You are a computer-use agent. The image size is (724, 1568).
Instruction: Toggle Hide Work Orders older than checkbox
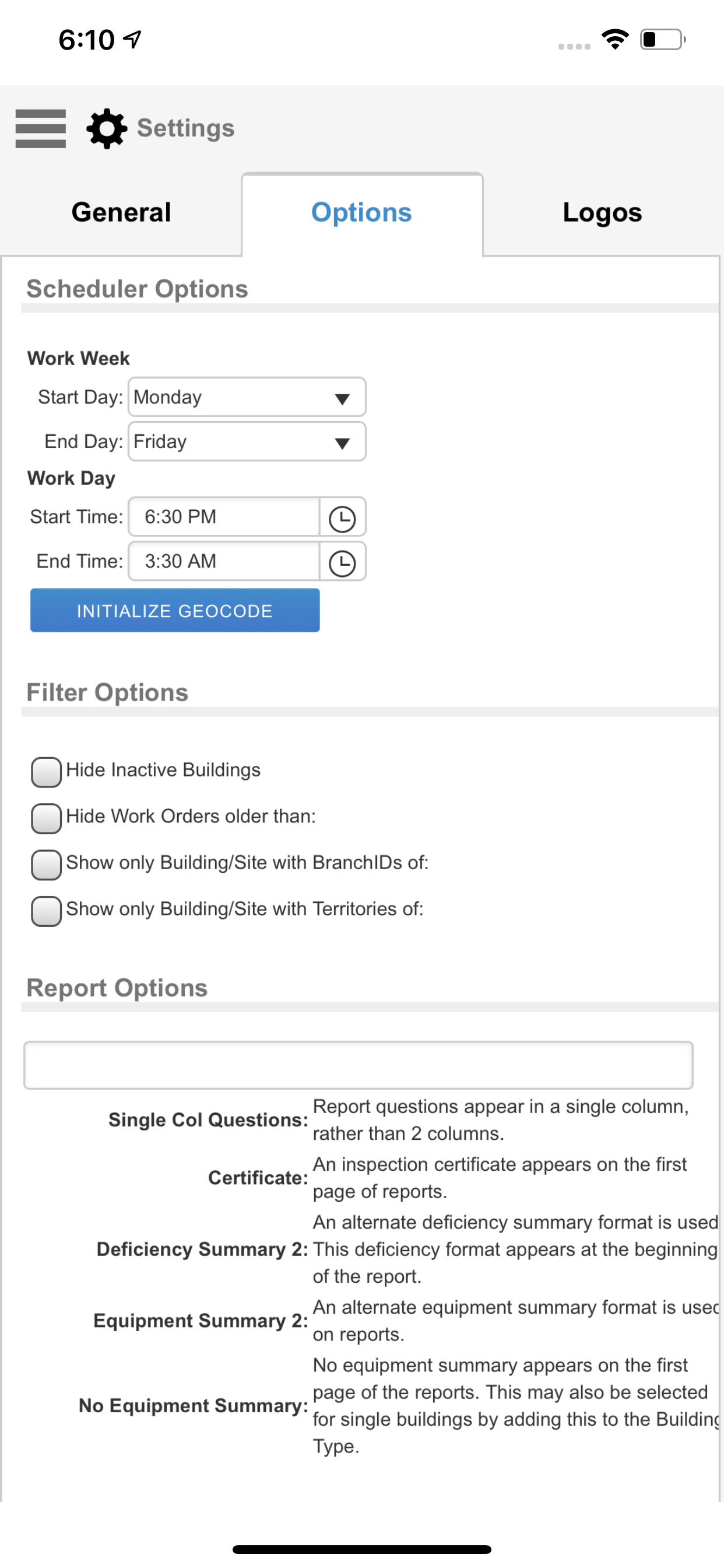tap(46, 818)
